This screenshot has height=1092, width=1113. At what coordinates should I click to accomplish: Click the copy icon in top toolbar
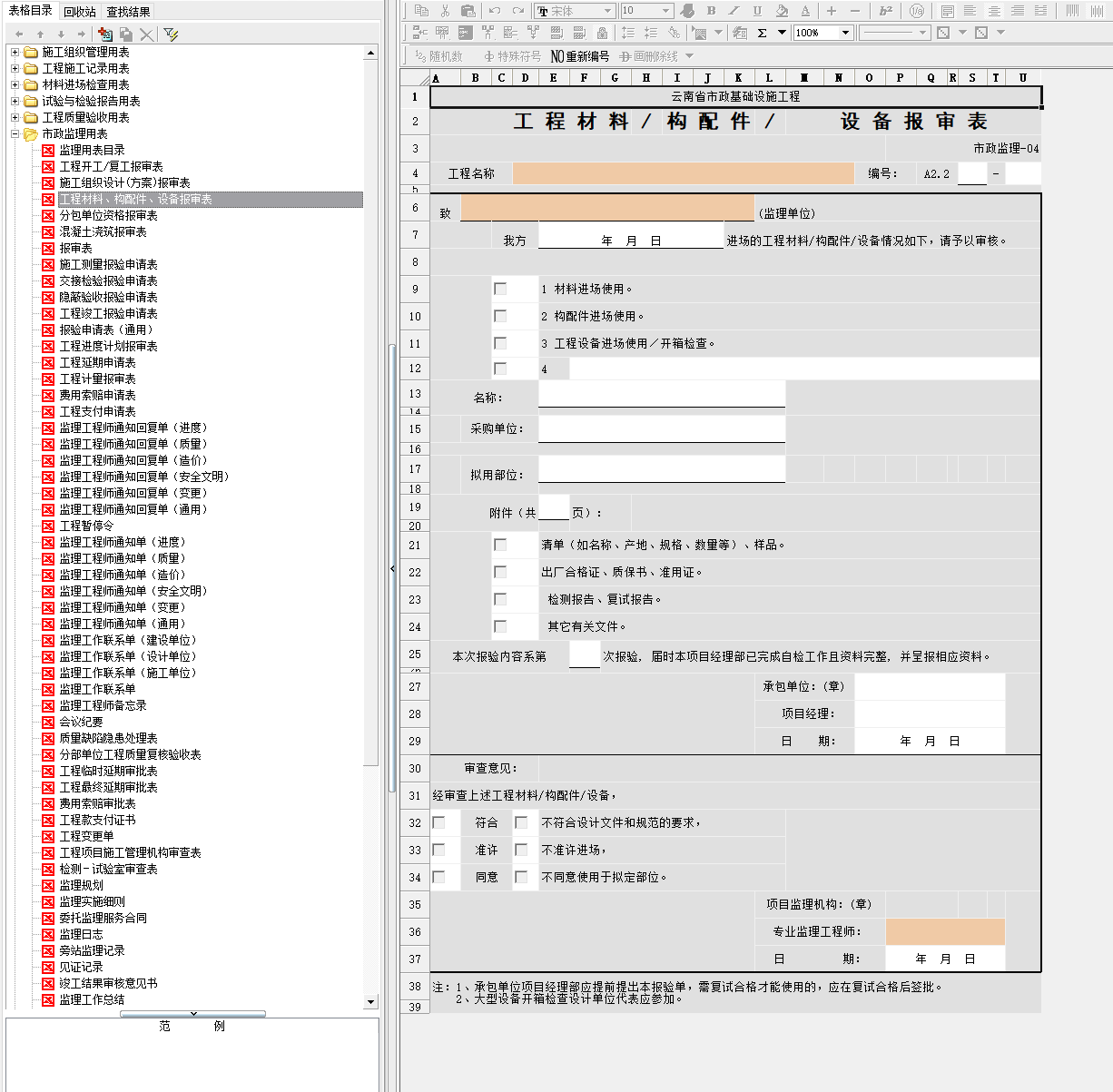pyautogui.click(x=421, y=11)
